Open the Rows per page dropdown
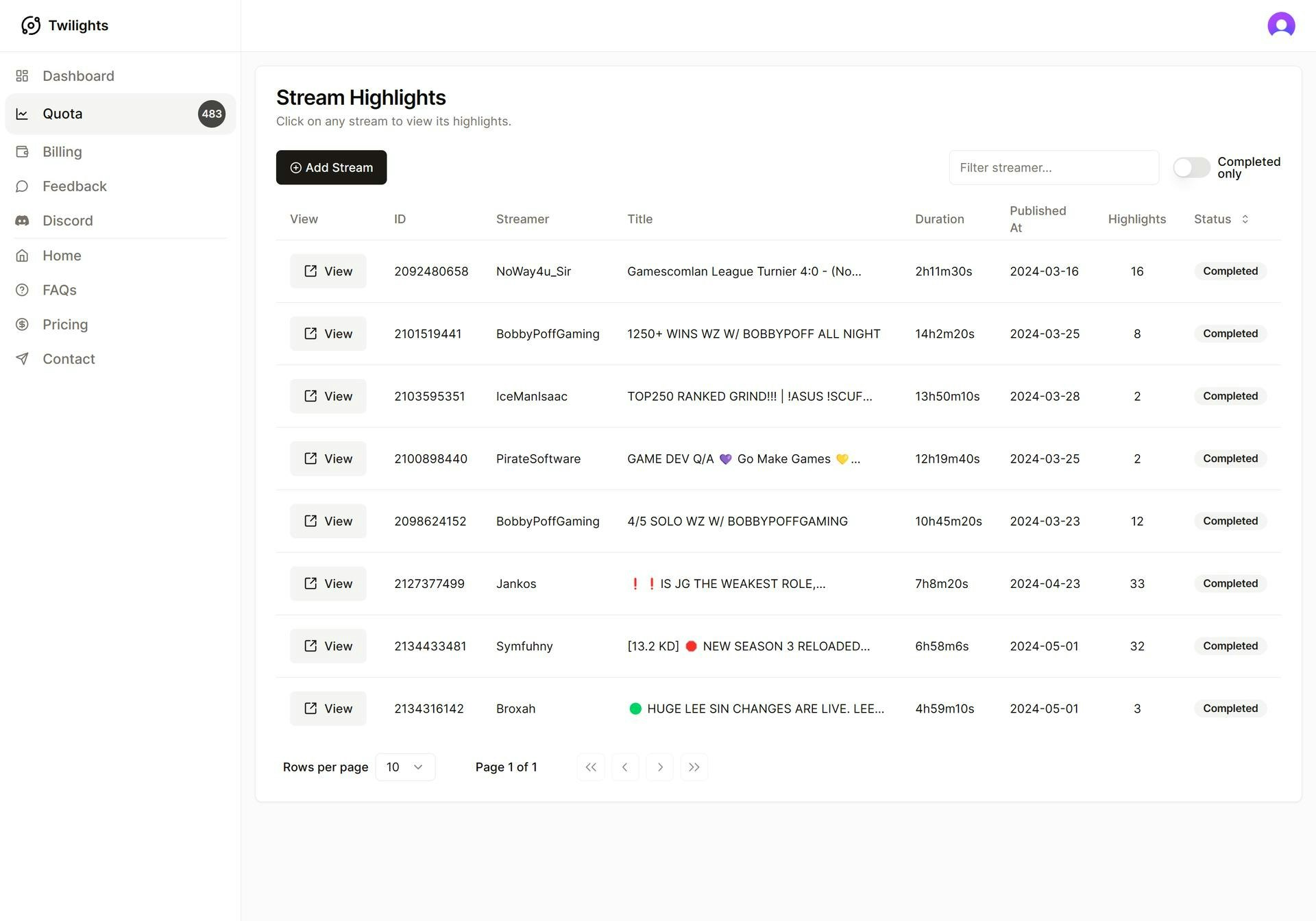1316x921 pixels. [x=405, y=767]
